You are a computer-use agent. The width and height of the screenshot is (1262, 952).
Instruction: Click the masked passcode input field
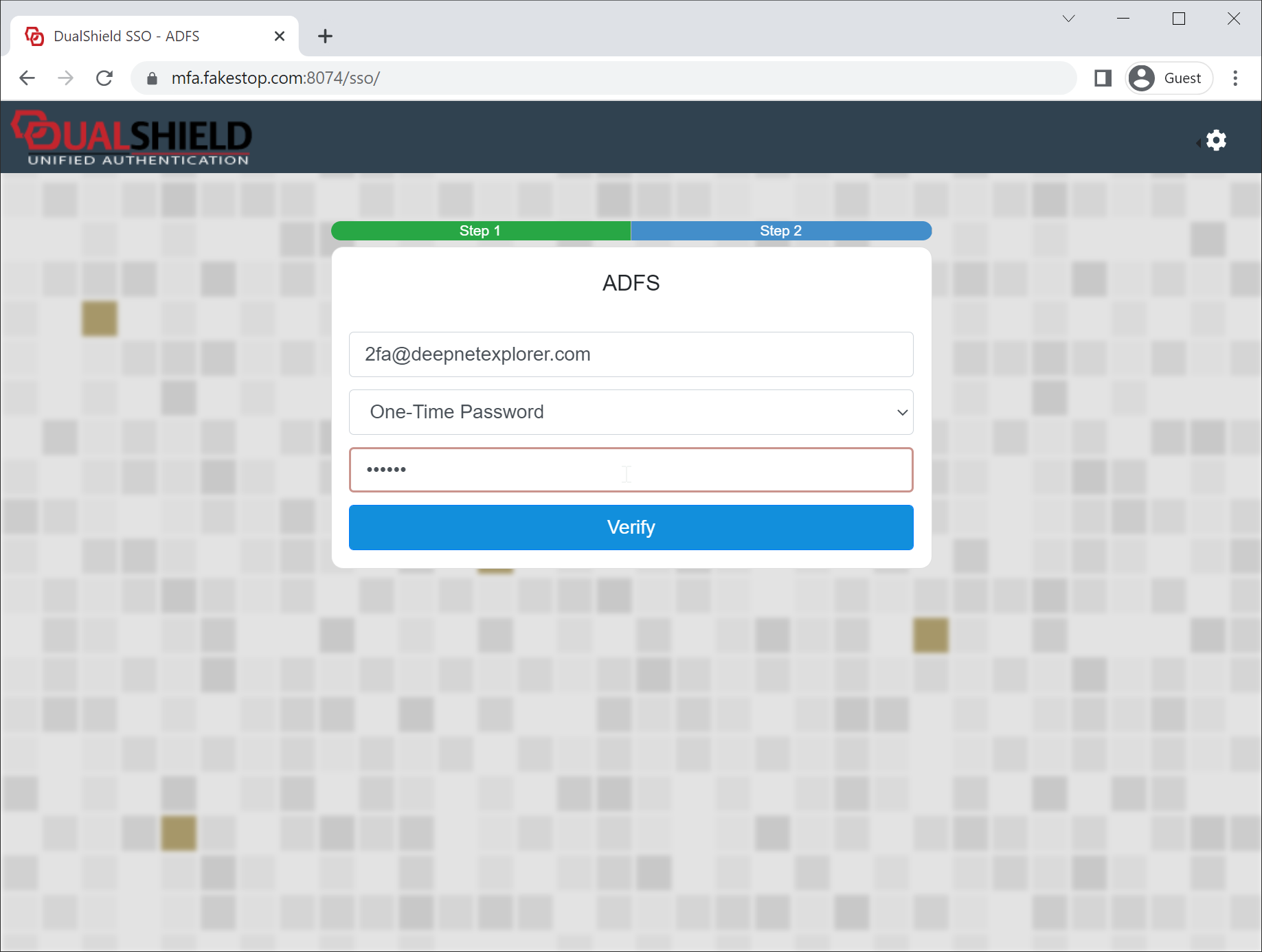point(631,470)
